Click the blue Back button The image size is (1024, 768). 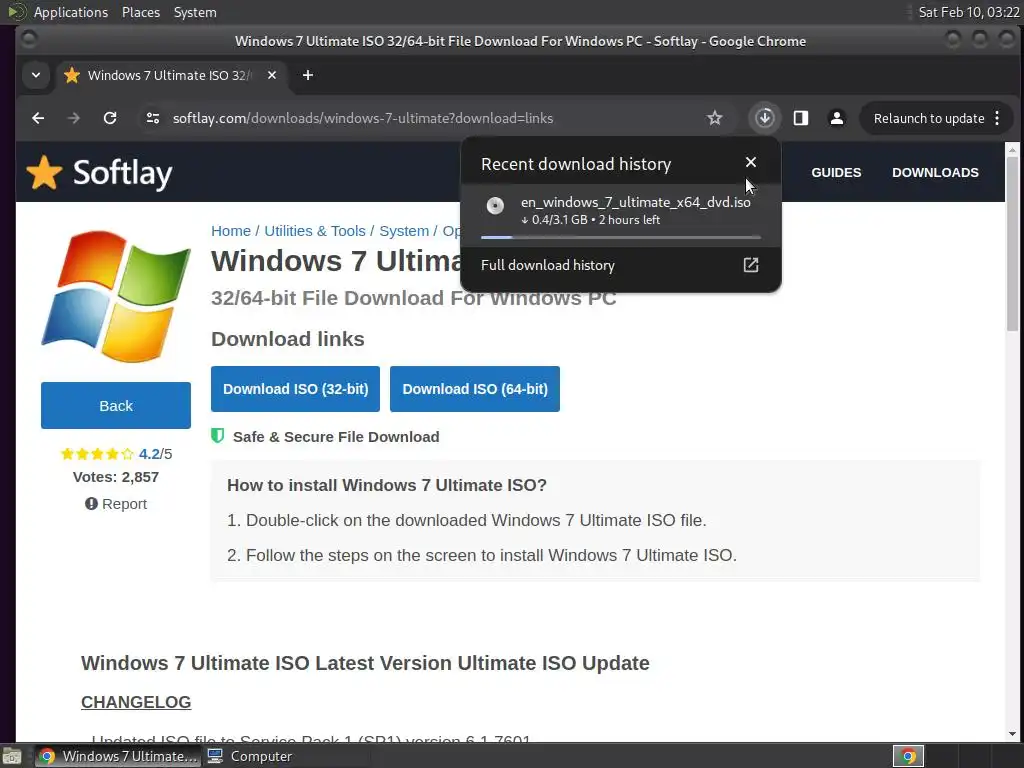coord(116,406)
